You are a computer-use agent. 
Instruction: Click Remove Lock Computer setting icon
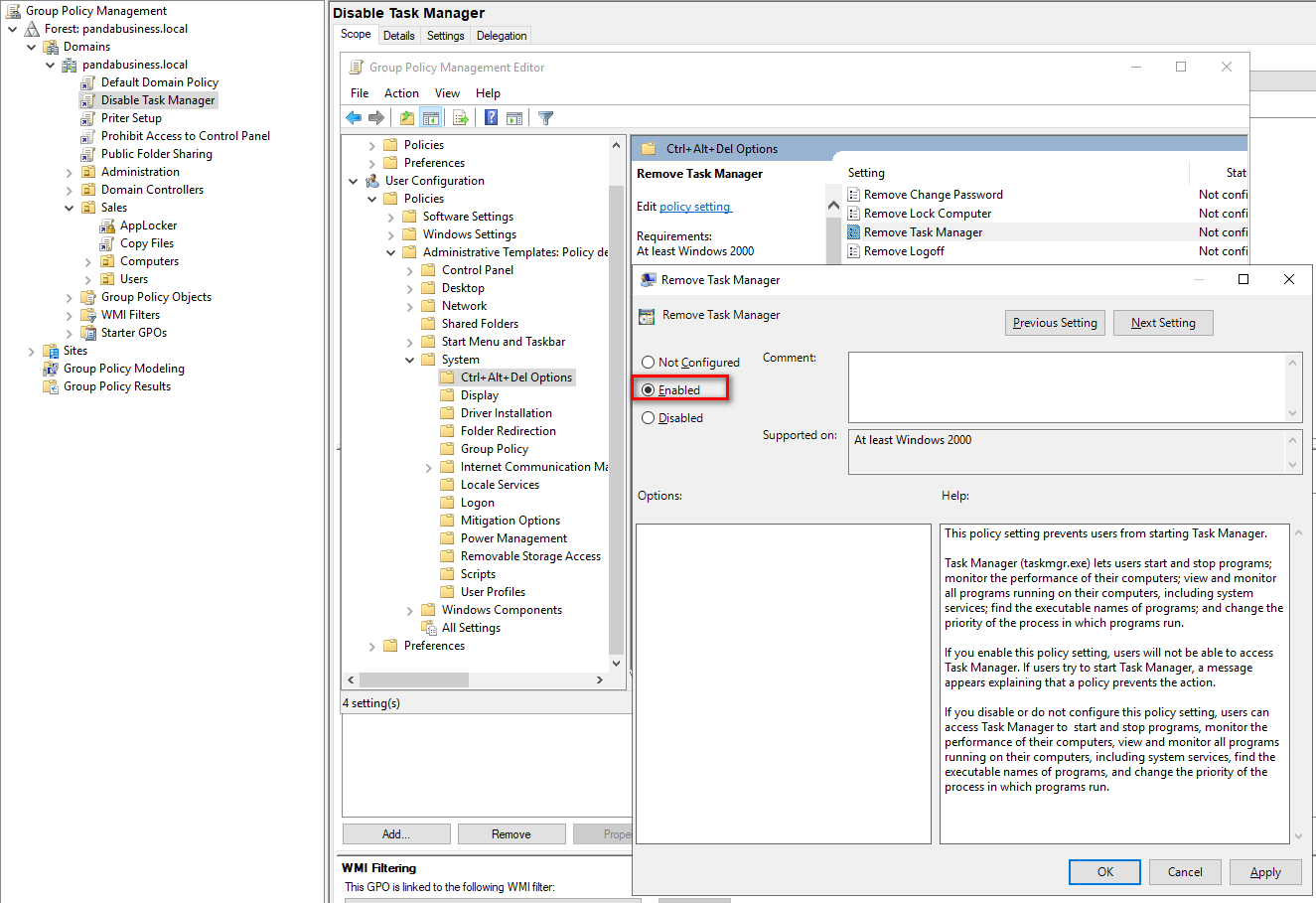(854, 214)
